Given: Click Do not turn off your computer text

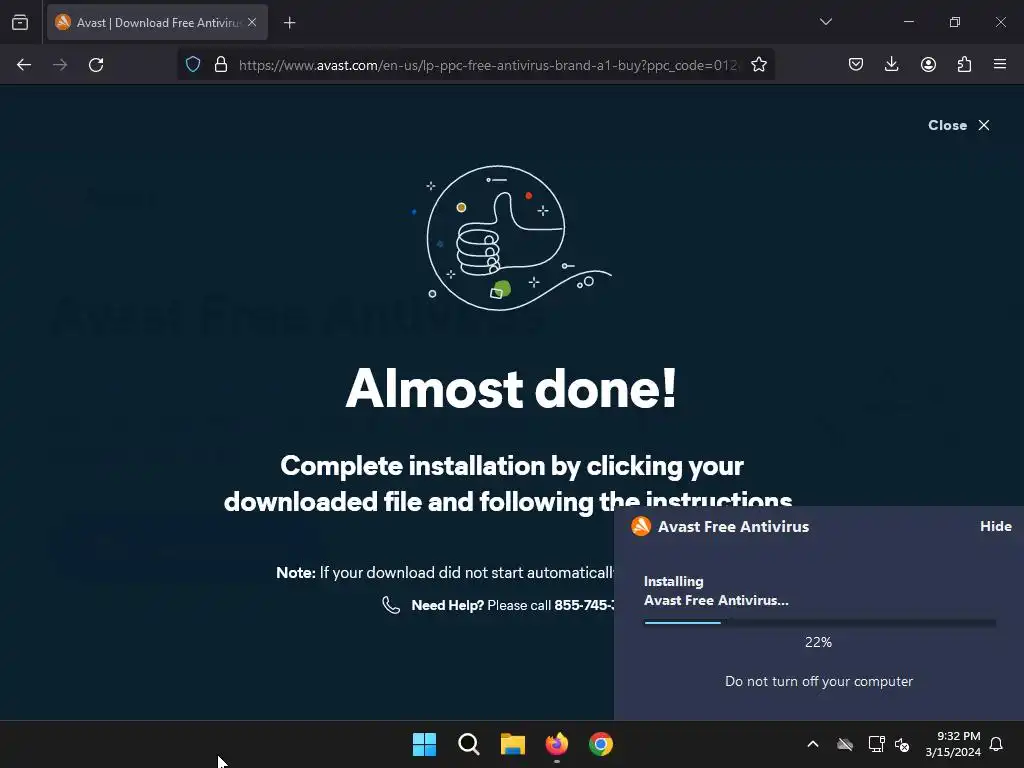Looking at the screenshot, I should (819, 681).
